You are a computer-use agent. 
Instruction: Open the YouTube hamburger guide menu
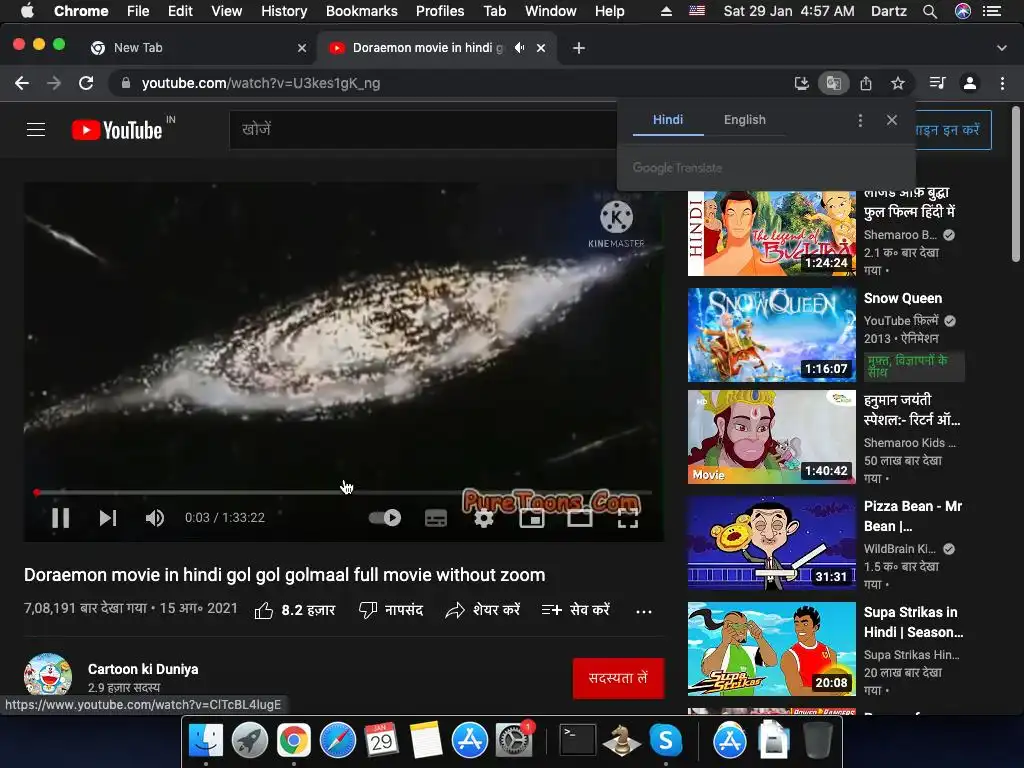pyautogui.click(x=36, y=129)
